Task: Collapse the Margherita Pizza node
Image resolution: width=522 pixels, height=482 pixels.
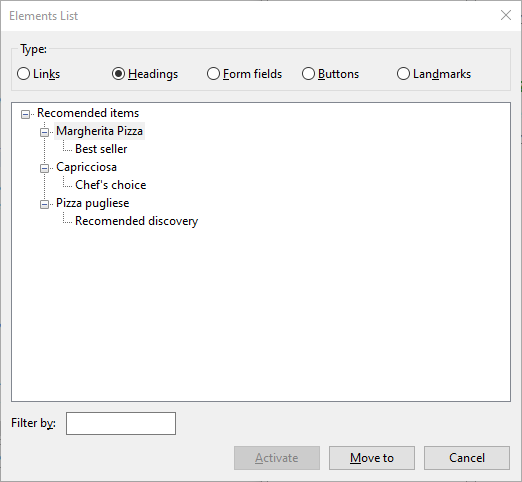Action: [x=44, y=132]
